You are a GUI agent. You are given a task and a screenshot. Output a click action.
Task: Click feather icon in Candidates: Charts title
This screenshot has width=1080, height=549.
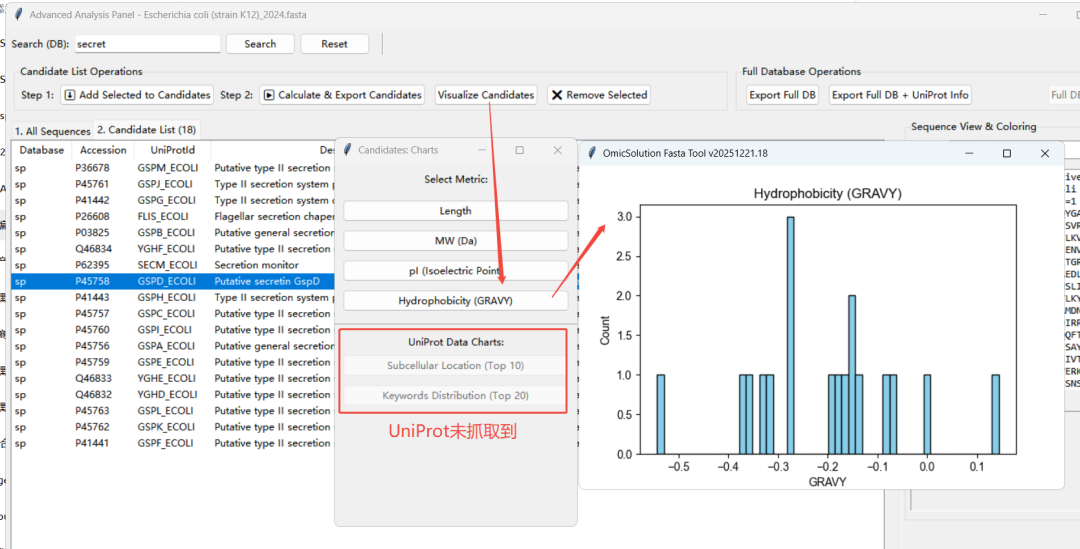348,150
